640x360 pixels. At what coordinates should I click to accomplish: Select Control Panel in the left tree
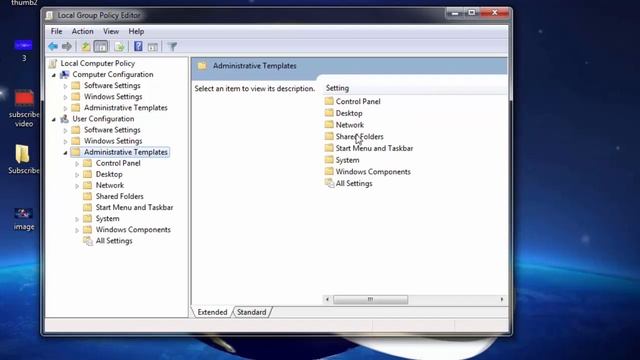118,163
